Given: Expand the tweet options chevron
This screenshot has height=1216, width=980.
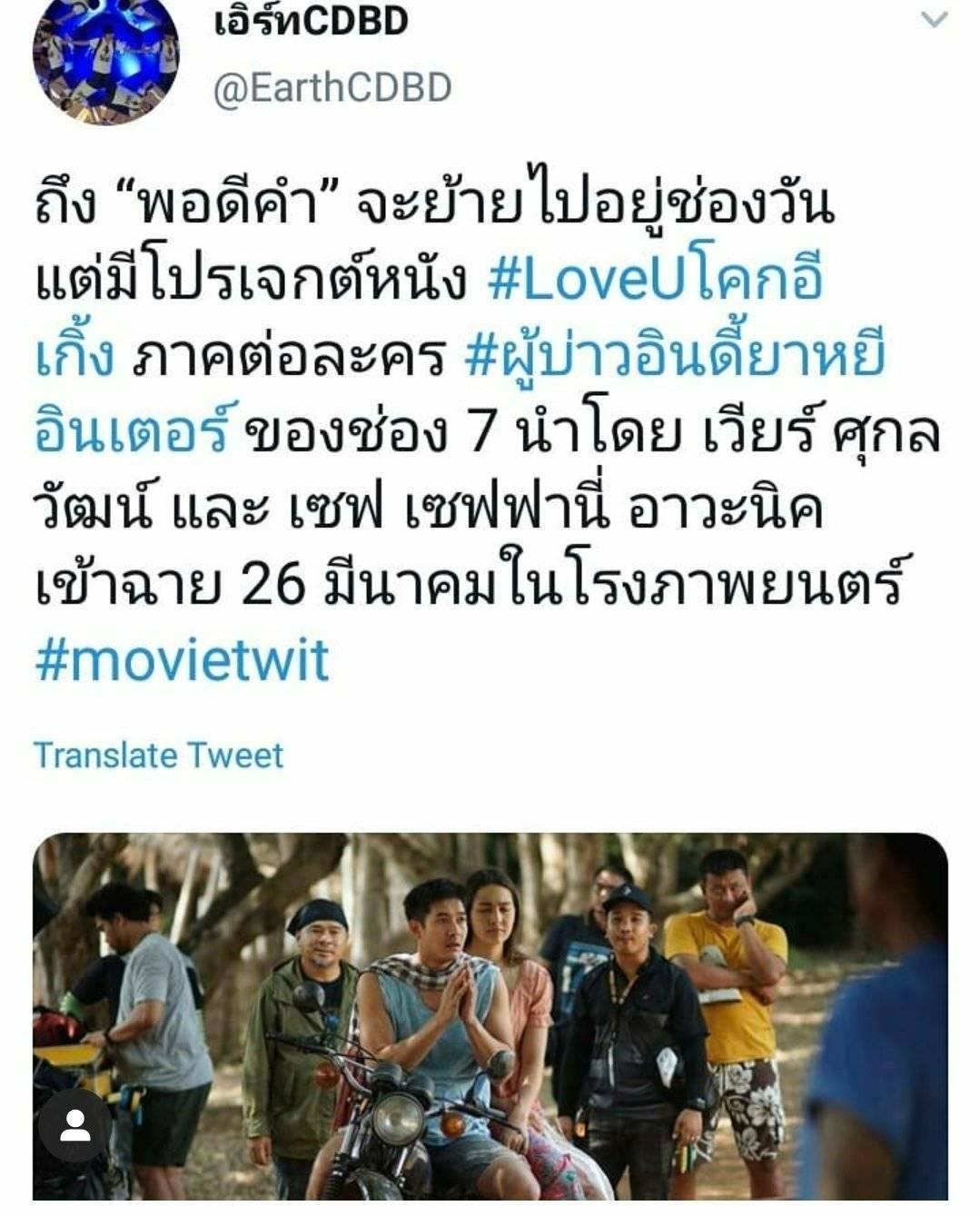Looking at the screenshot, I should tap(935, 19).
